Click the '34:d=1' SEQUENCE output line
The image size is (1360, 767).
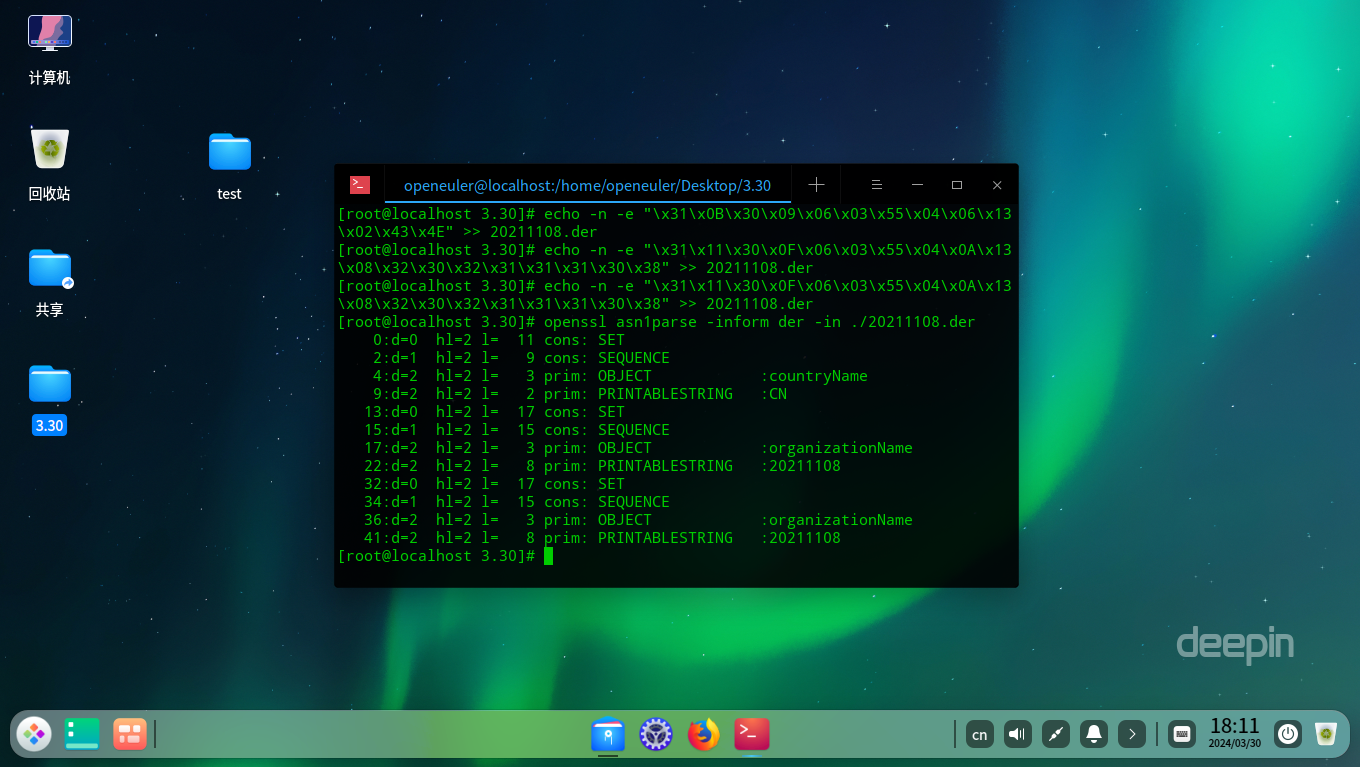tap(516, 502)
